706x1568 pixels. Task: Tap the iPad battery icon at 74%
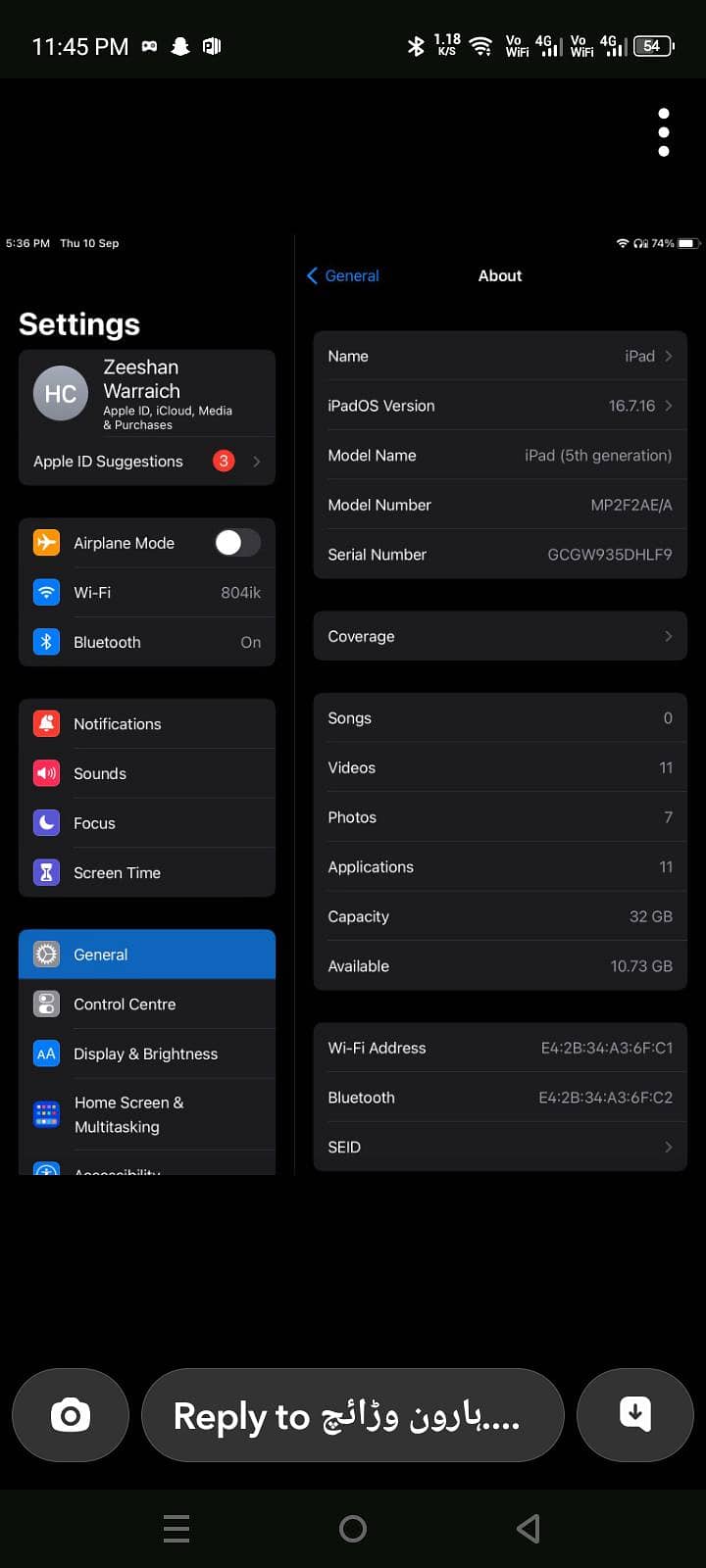coord(687,243)
